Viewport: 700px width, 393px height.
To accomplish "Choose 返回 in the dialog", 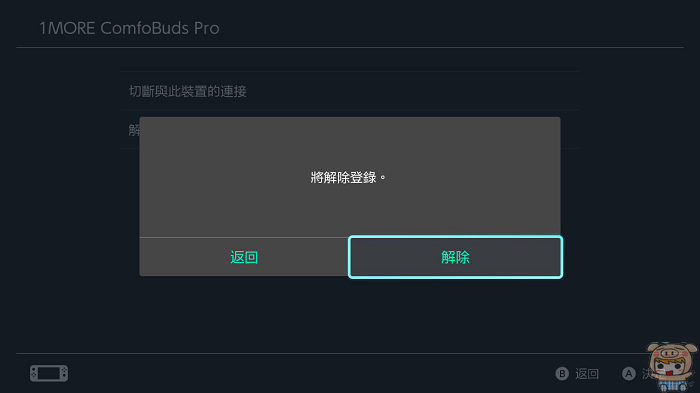I will point(244,257).
